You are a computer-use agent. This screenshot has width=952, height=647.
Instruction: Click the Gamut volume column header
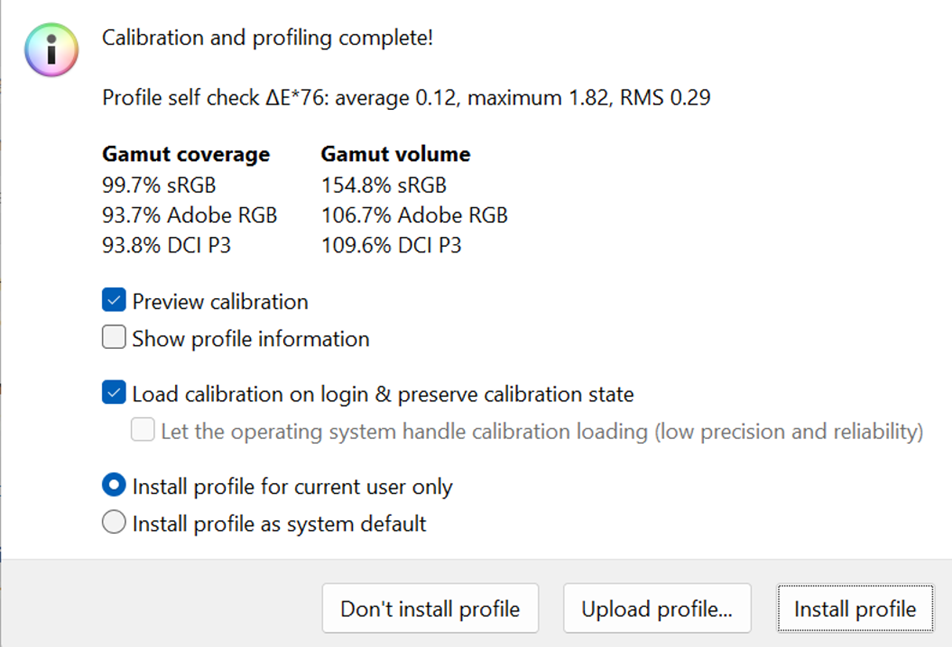click(x=395, y=154)
